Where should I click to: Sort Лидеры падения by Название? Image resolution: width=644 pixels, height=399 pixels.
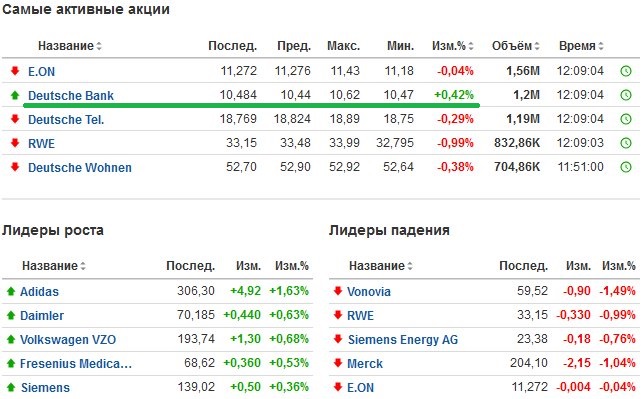pyautogui.click(x=381, y=266)
